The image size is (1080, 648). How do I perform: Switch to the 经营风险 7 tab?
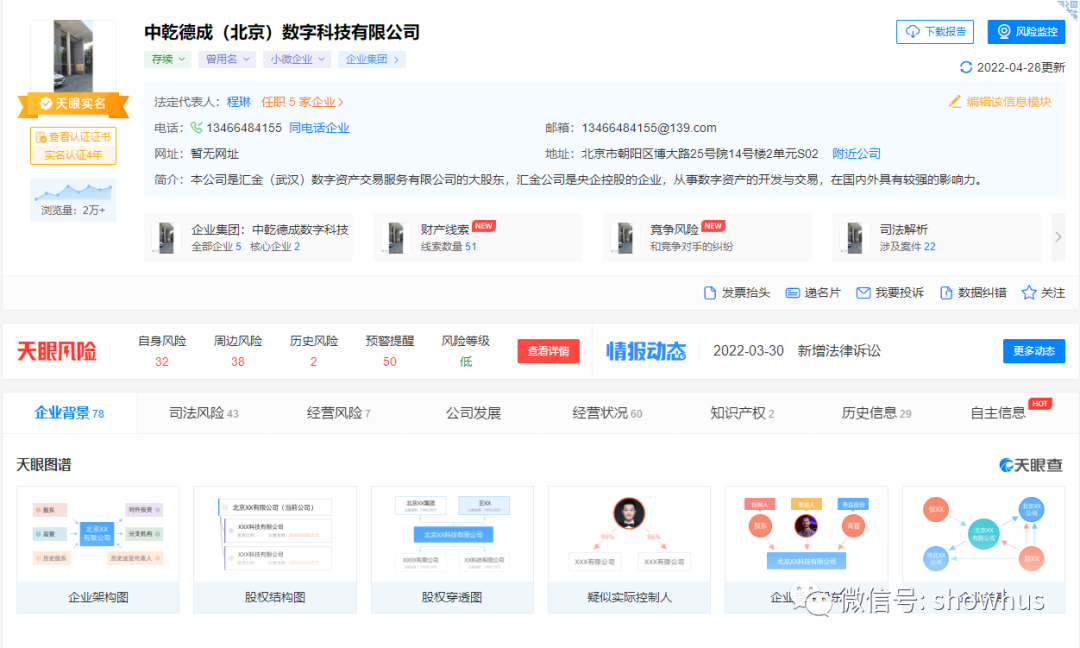[338, 413]
